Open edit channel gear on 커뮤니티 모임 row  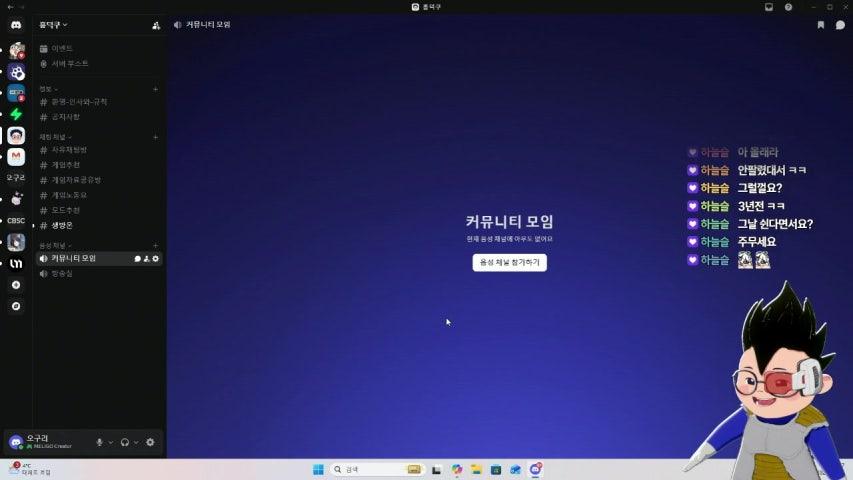pyautogui.click(x=156, y=259)
